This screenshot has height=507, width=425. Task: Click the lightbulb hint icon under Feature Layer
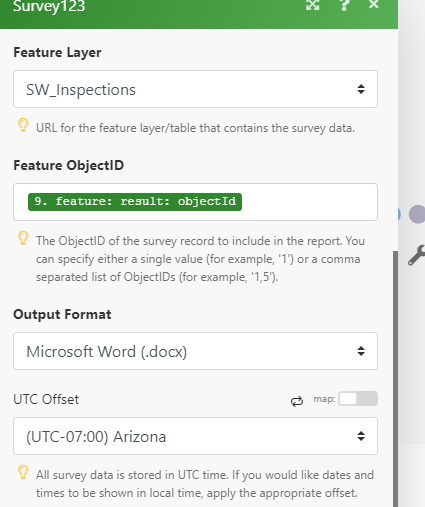(x=23, y=125)
